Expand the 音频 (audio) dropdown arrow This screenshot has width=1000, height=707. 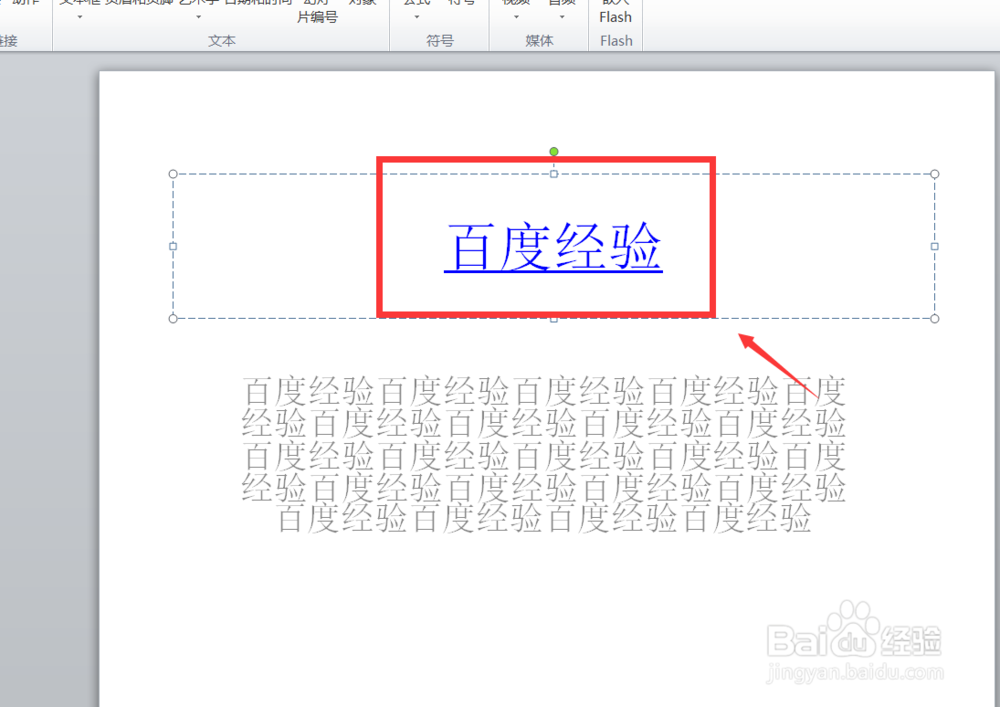(x=562, y=17)
